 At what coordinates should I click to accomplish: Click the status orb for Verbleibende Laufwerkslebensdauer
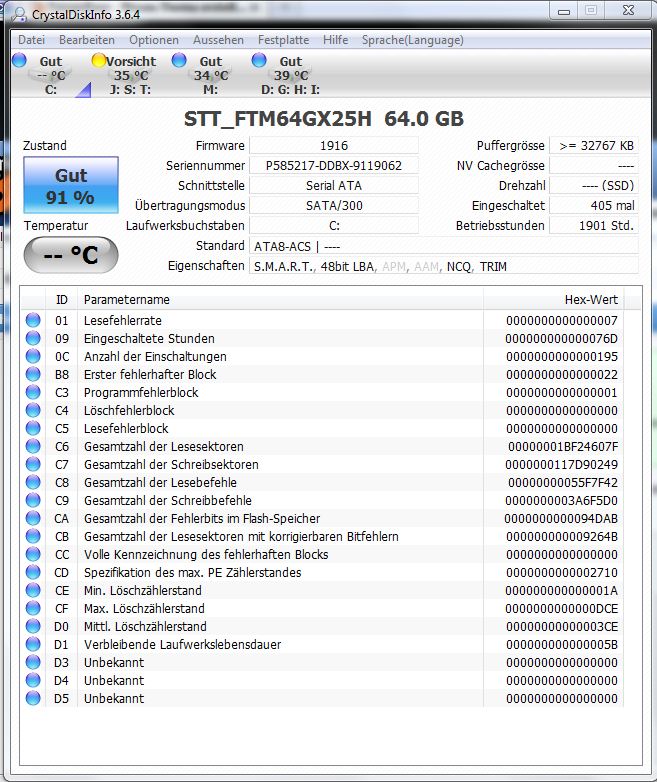[33, 644]
